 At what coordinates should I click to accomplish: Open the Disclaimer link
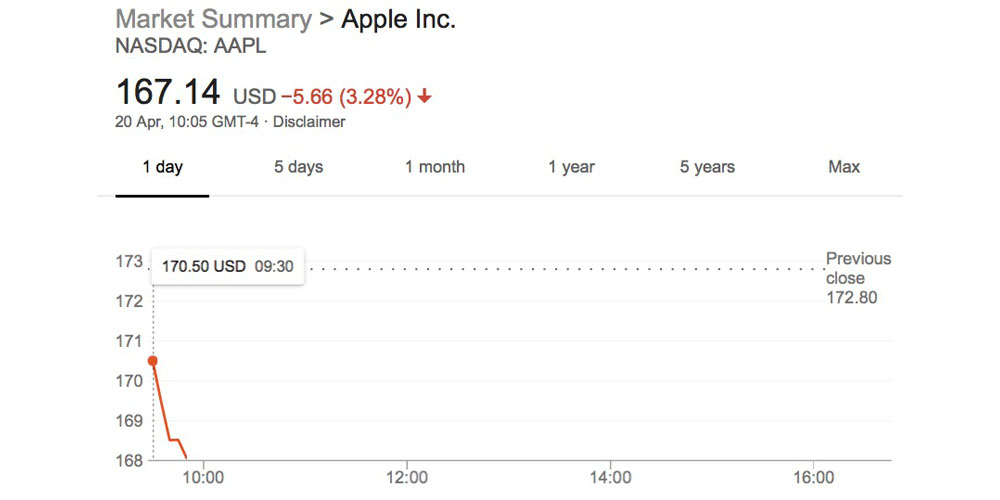point(309,122)
